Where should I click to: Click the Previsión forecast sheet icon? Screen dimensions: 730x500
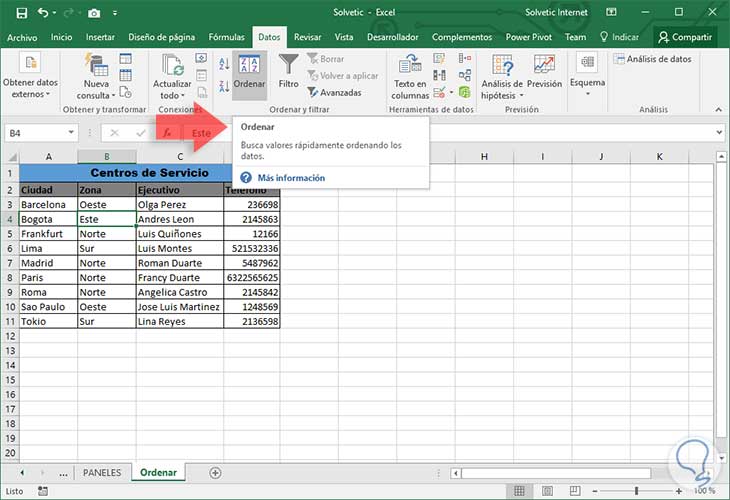[x=544, y=71]
